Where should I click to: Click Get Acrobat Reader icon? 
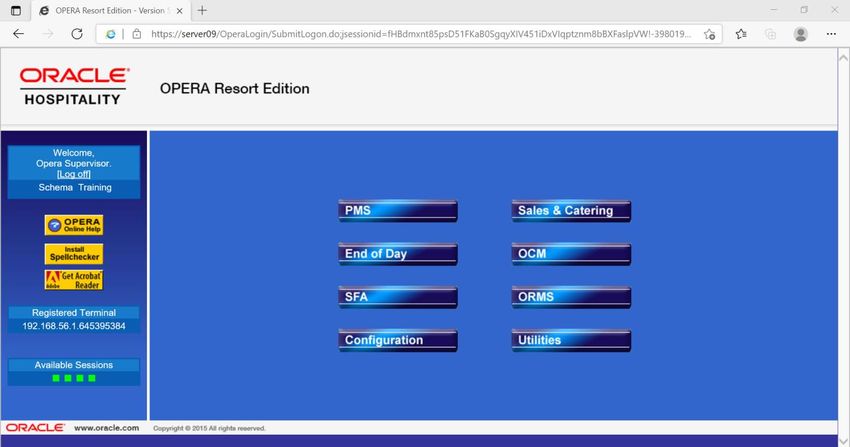pyautogui.click(x=74, y=280)
